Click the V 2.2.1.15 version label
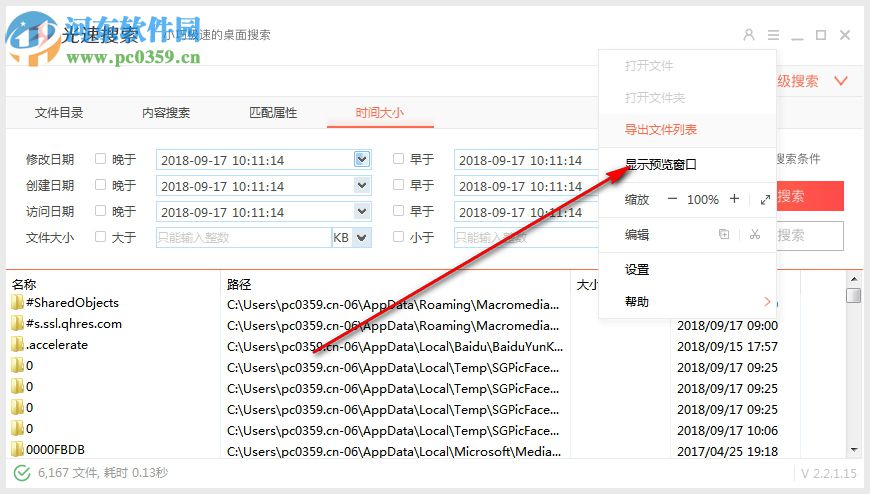The image size is (870, 494). pyautogui.click(x=829, y=473)
